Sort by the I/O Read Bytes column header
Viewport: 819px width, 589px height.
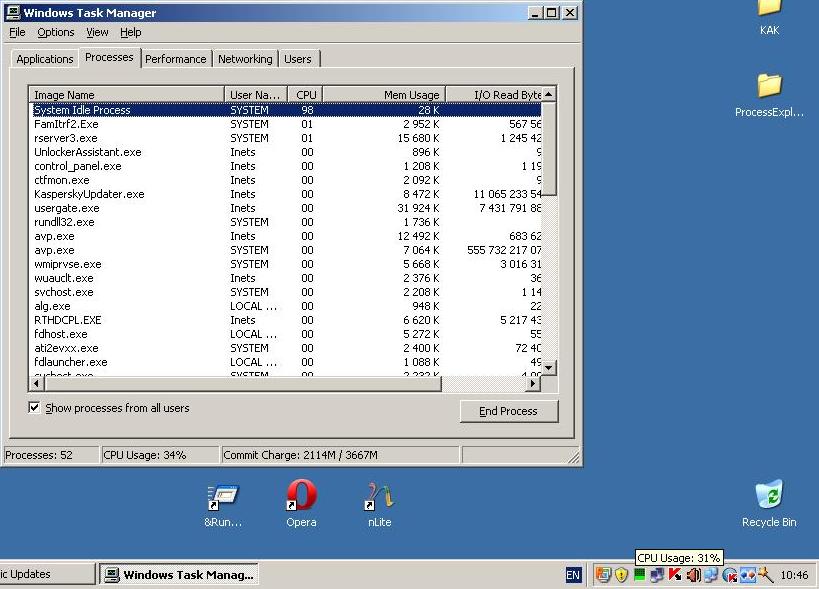point(494,95)
